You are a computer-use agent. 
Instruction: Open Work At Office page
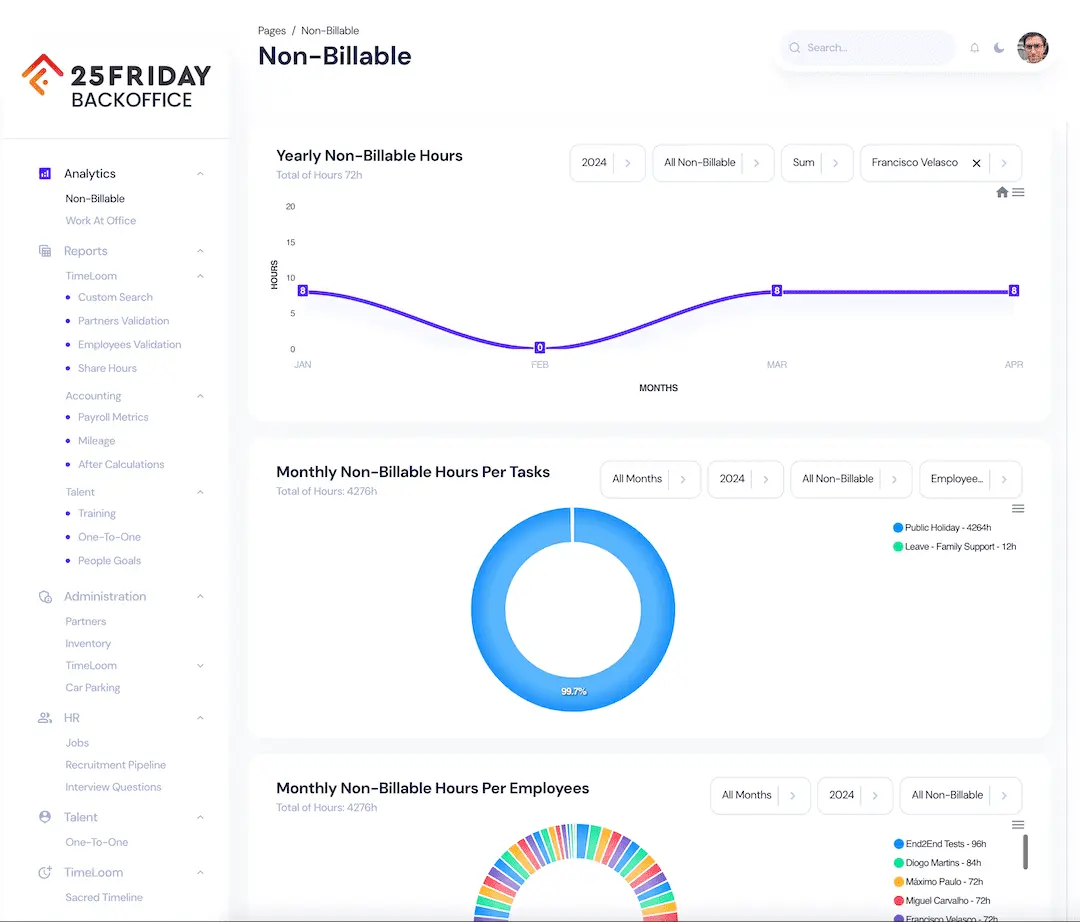[x=100, y=221]
